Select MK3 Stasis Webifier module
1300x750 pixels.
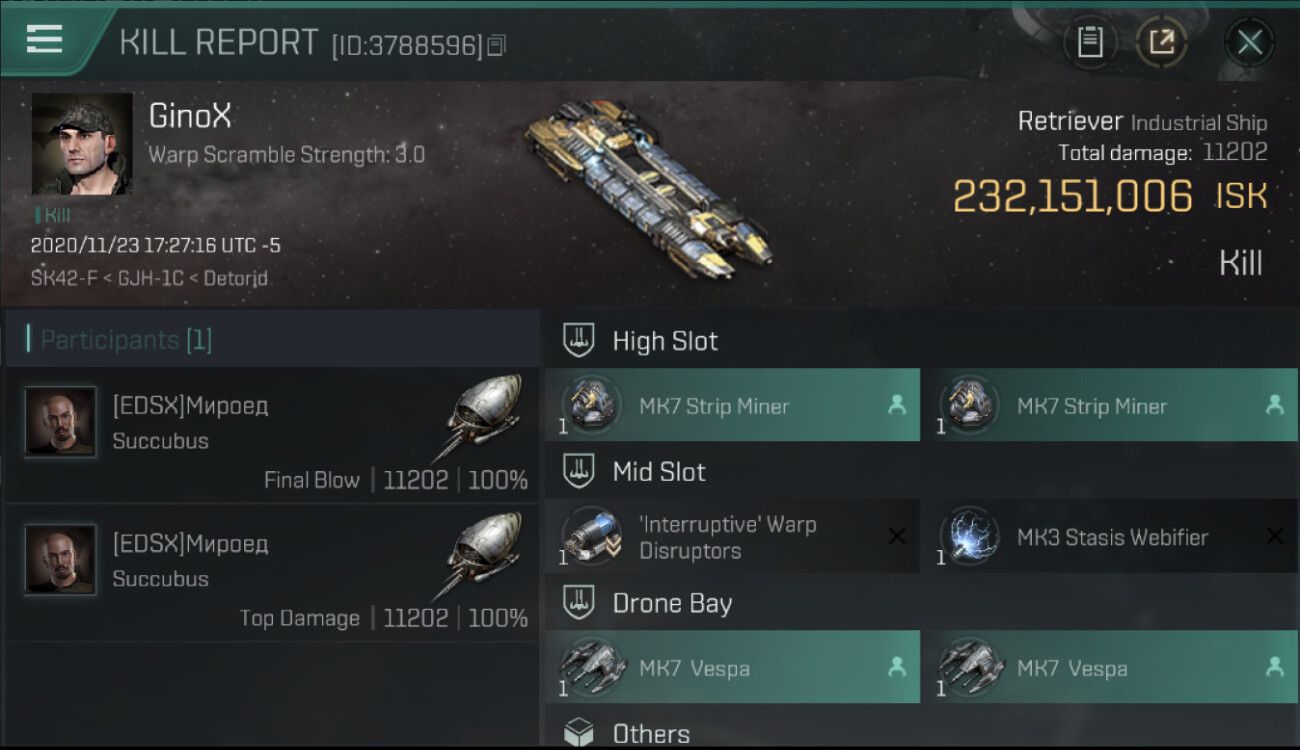(1109, 537)
